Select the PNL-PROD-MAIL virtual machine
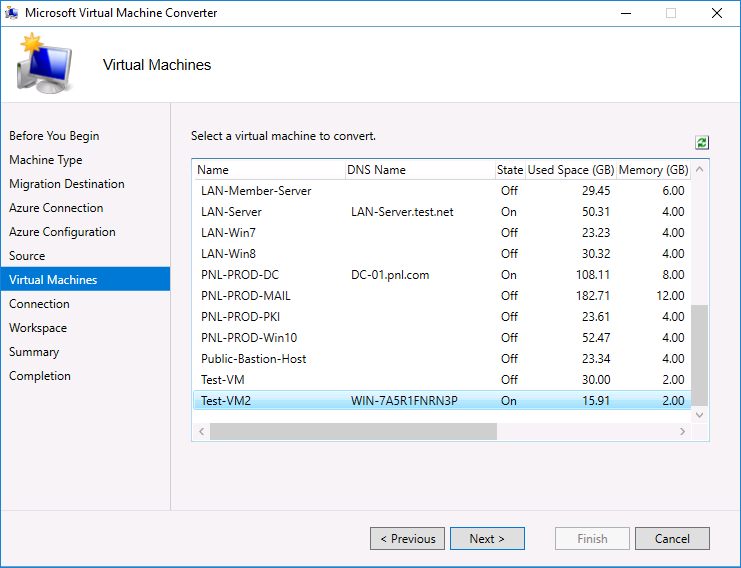 click(x=442, y=296)
